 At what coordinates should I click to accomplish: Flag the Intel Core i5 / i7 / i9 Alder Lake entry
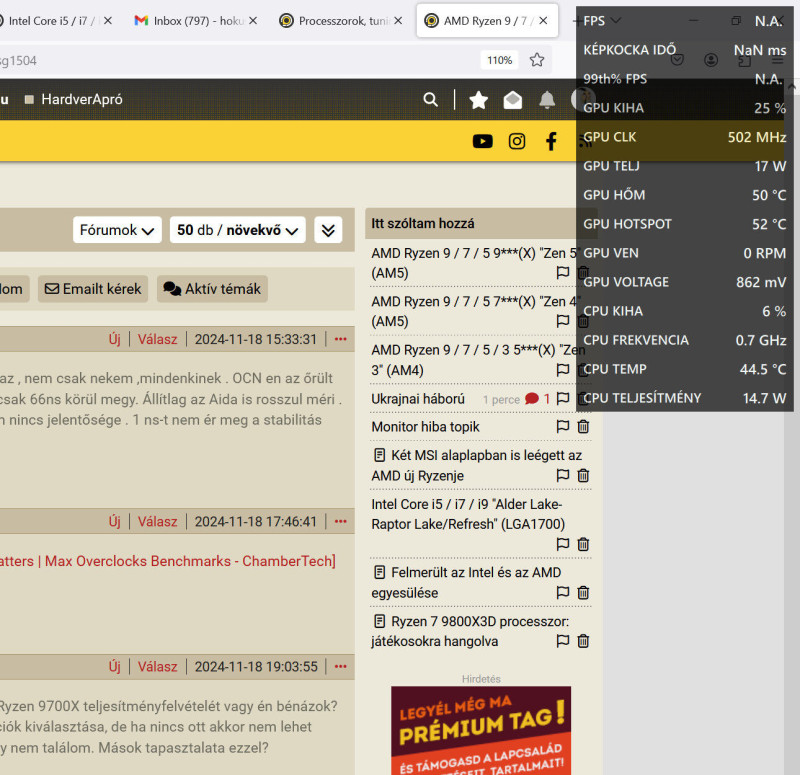coord(563,544)
